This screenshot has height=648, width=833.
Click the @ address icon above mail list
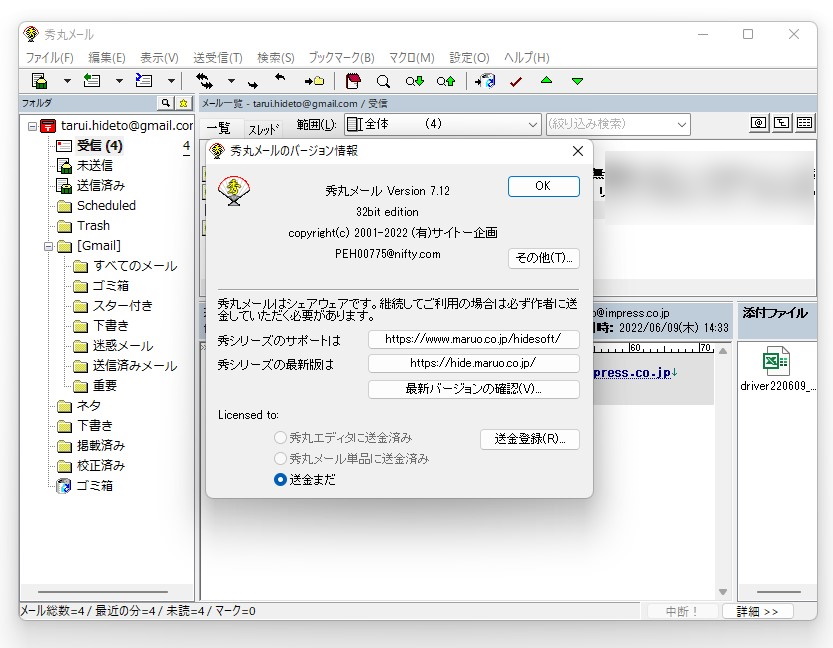pos(757,122)
